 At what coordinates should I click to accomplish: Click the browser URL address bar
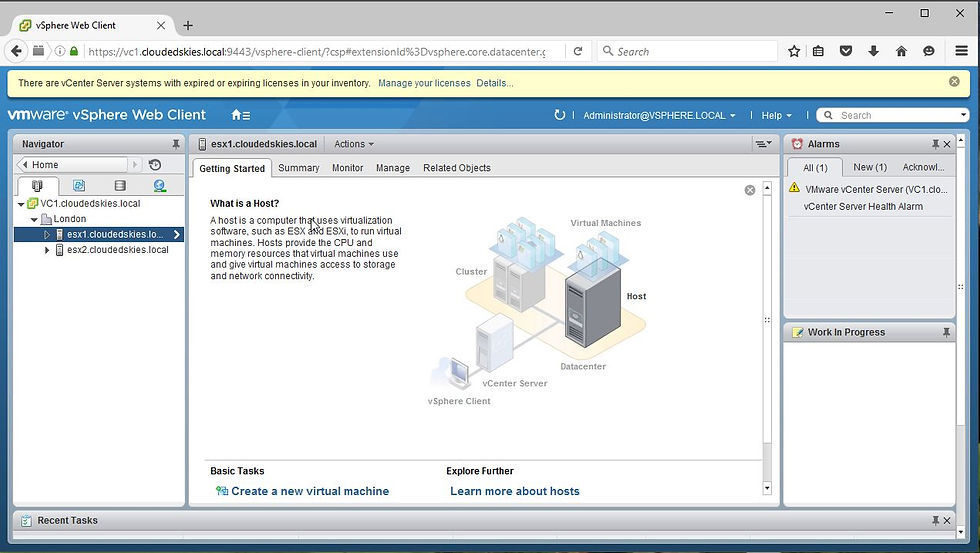tap(316, 52)
